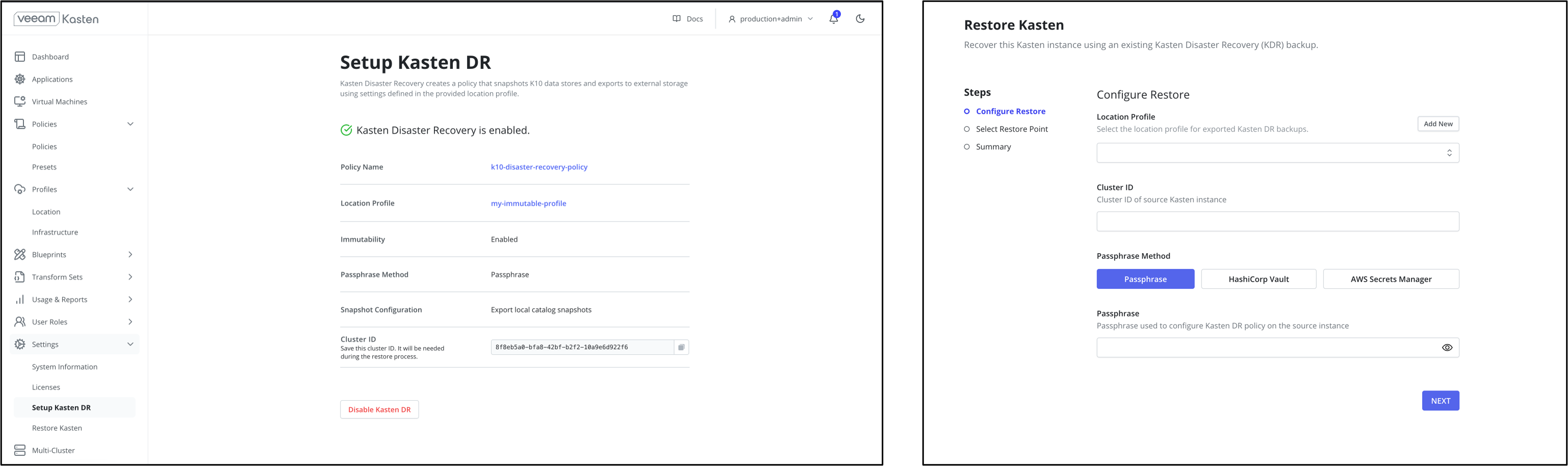Open the Policies submenu item
The width and height of the screenshot is (1568, 466).
44,147
